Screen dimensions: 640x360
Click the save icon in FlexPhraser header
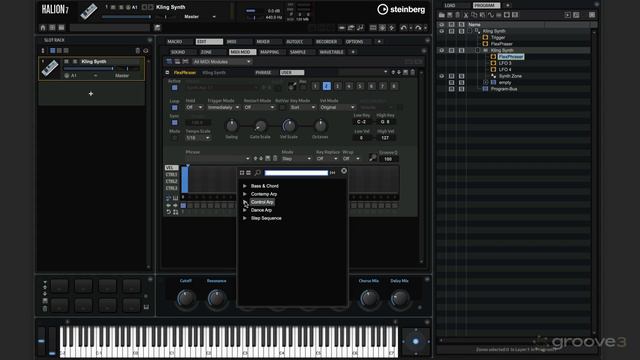[406, 73]
